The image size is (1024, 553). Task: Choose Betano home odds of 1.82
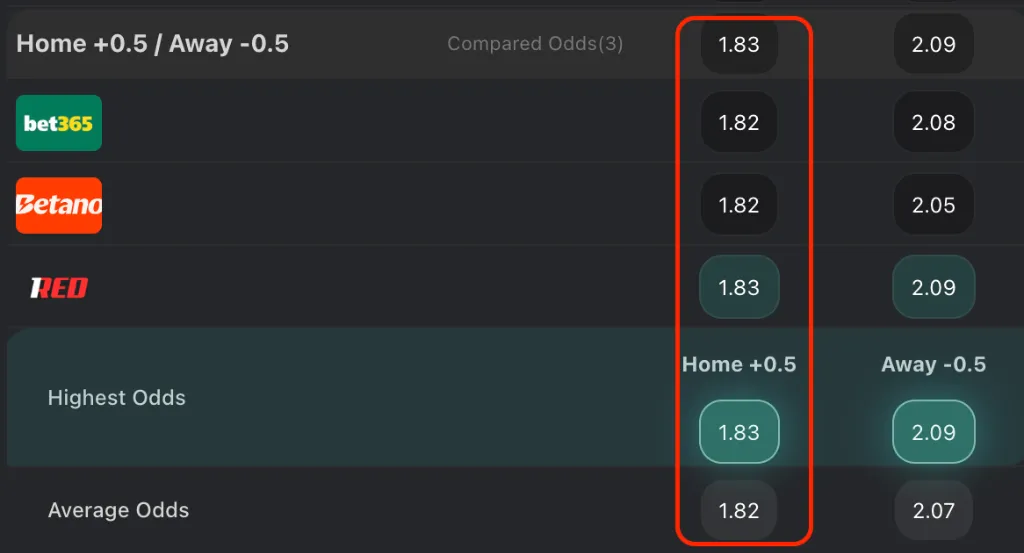tap(739, 205)
